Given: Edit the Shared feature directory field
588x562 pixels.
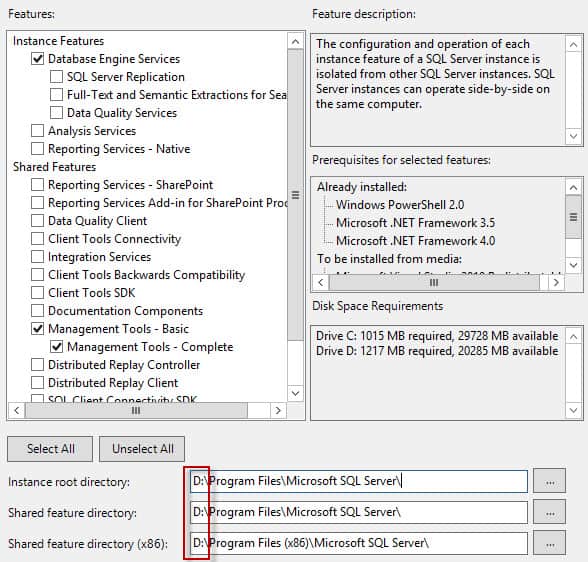Looking at the screenshot, I should pos(359,512).
